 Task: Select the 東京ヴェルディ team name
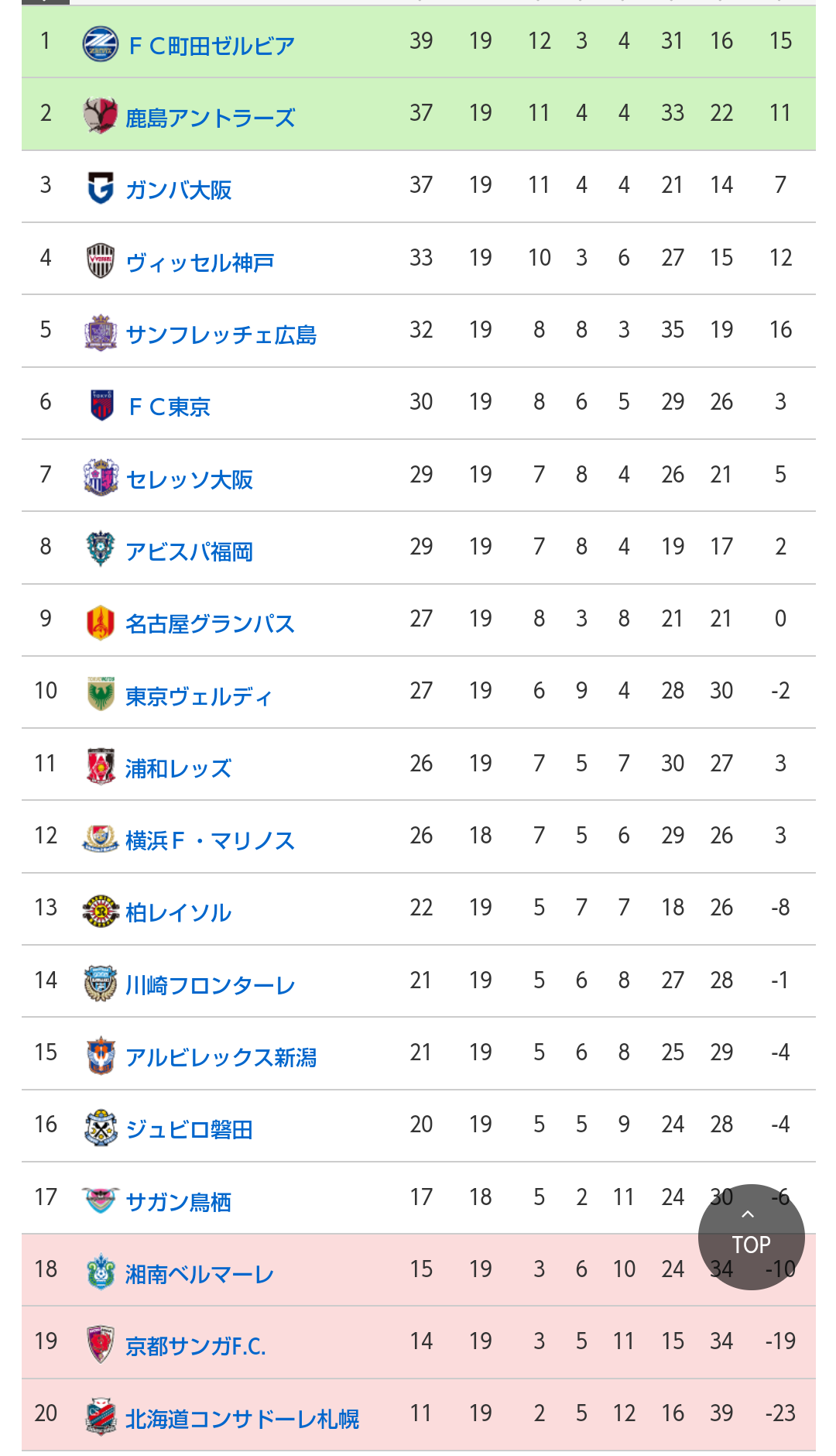click(199, 696)
